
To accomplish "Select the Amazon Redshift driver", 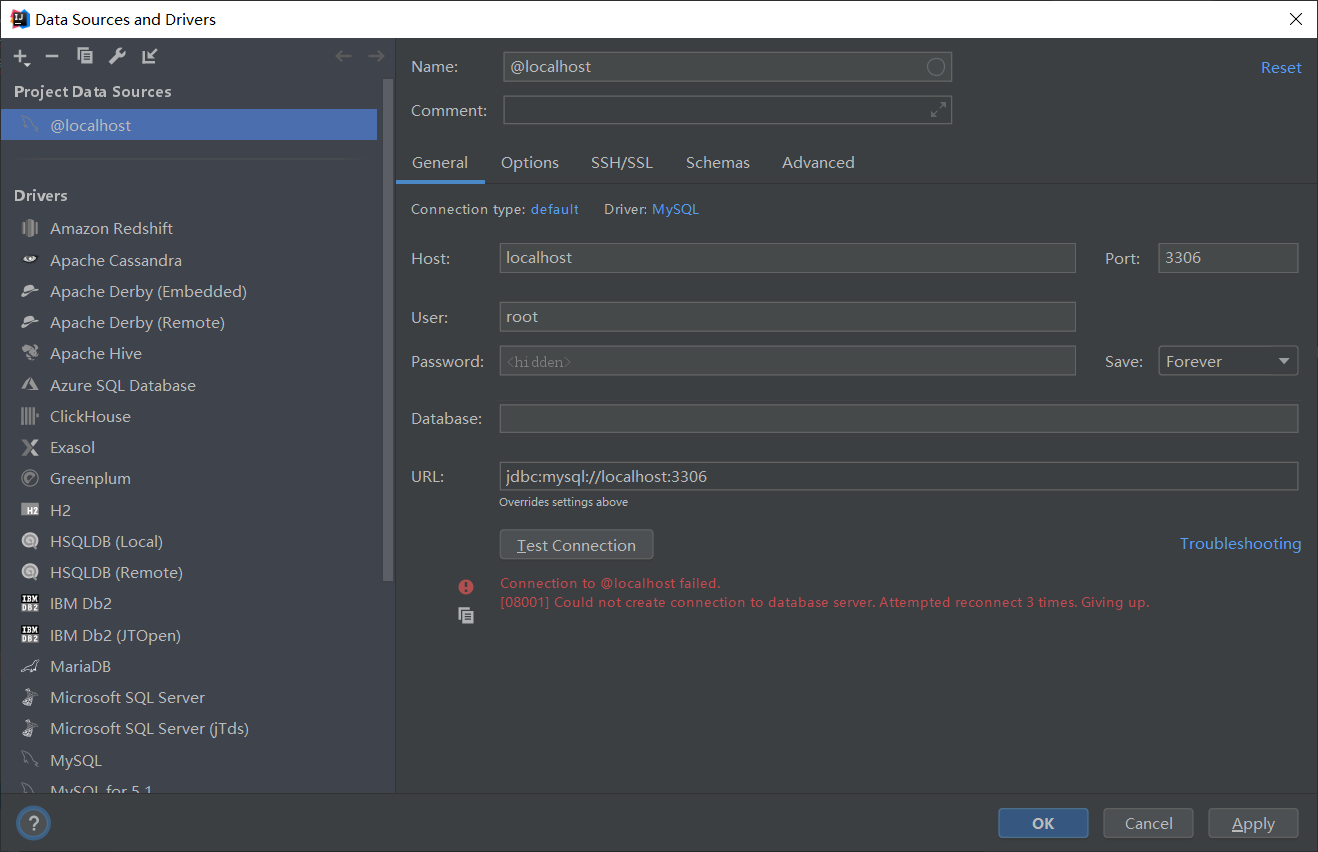I will 189,228.
